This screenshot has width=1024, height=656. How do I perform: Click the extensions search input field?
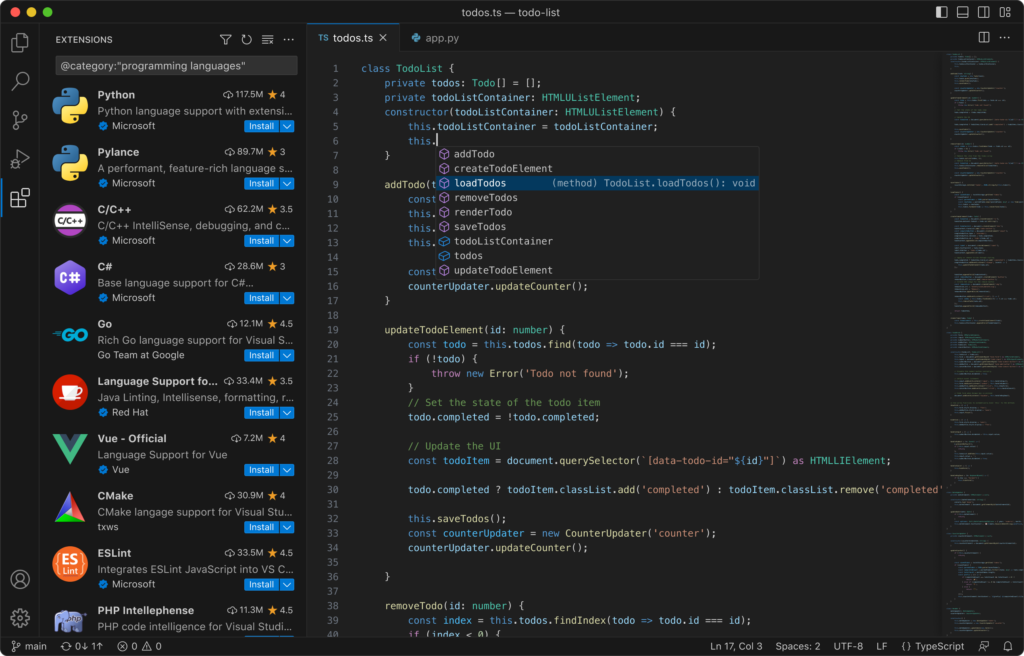point(176,66)
